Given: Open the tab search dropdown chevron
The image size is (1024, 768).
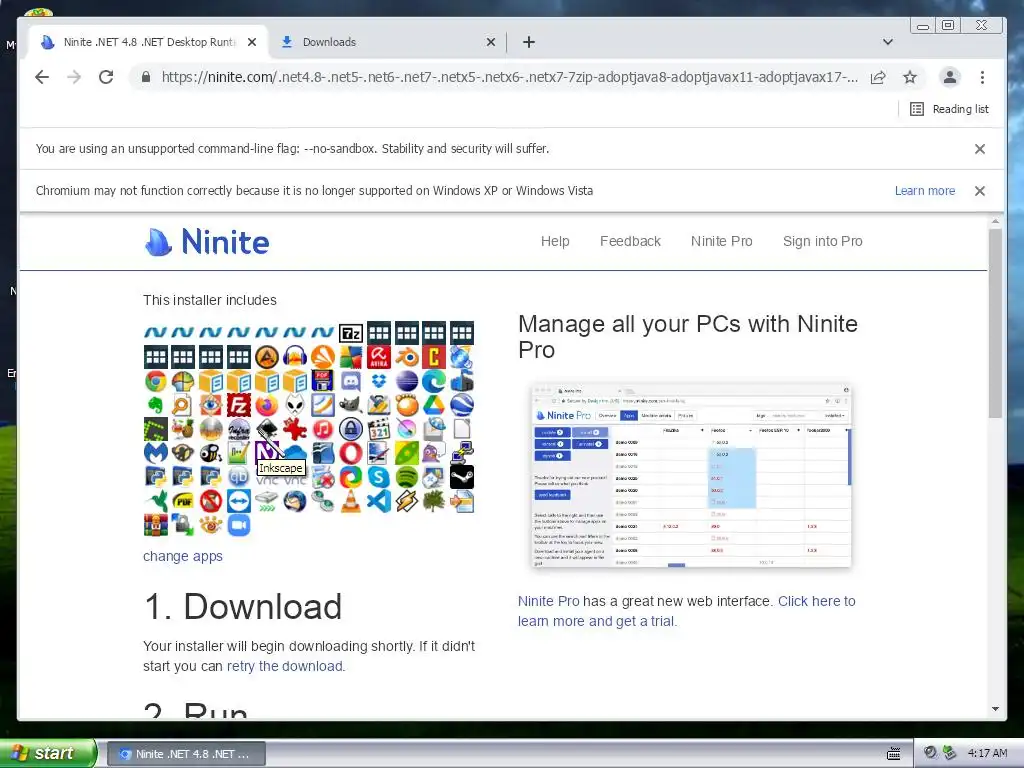Looking at the screenshot, I should coord(888,42).
